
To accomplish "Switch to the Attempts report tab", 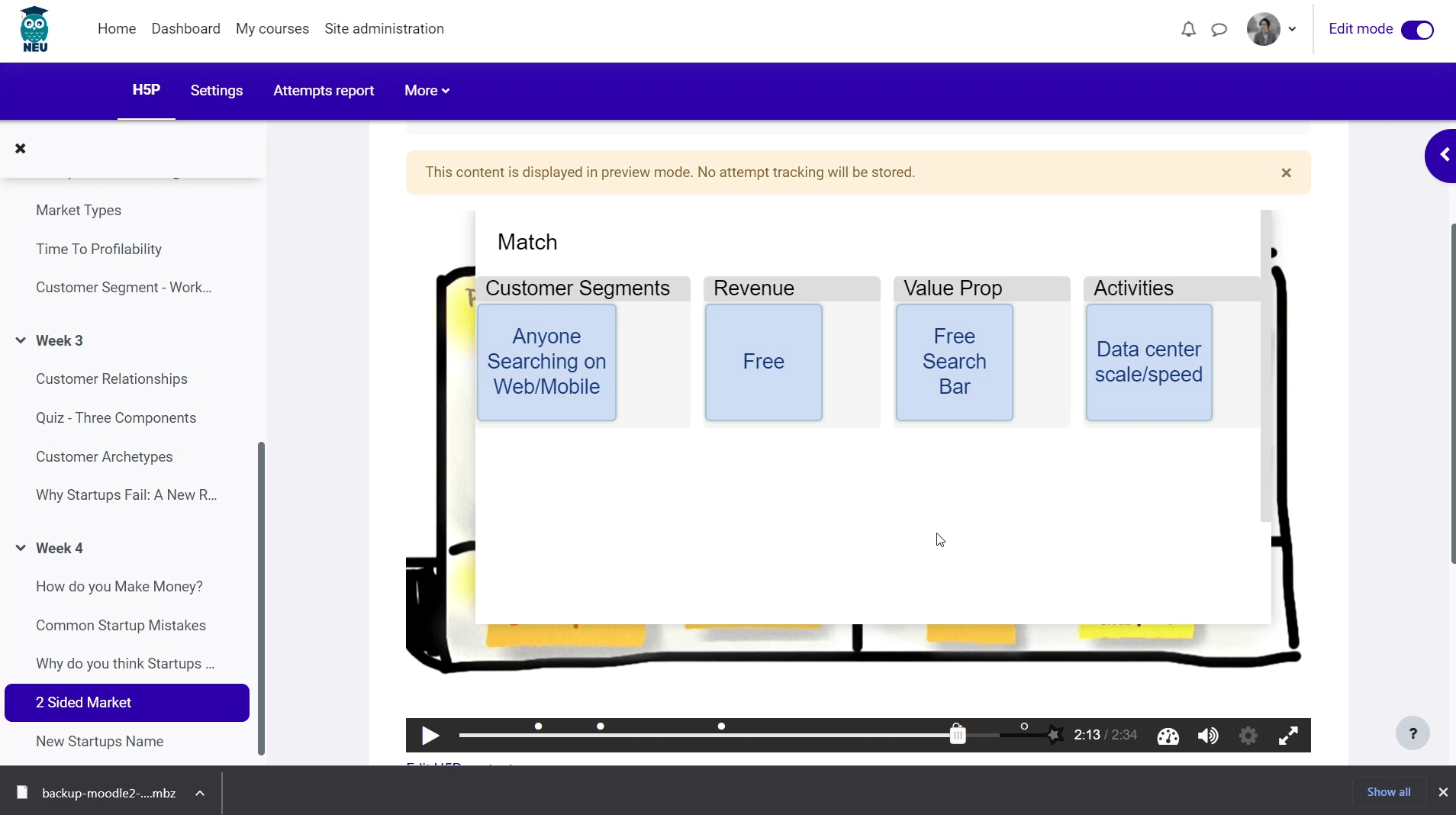I will [x=324, y=91].
